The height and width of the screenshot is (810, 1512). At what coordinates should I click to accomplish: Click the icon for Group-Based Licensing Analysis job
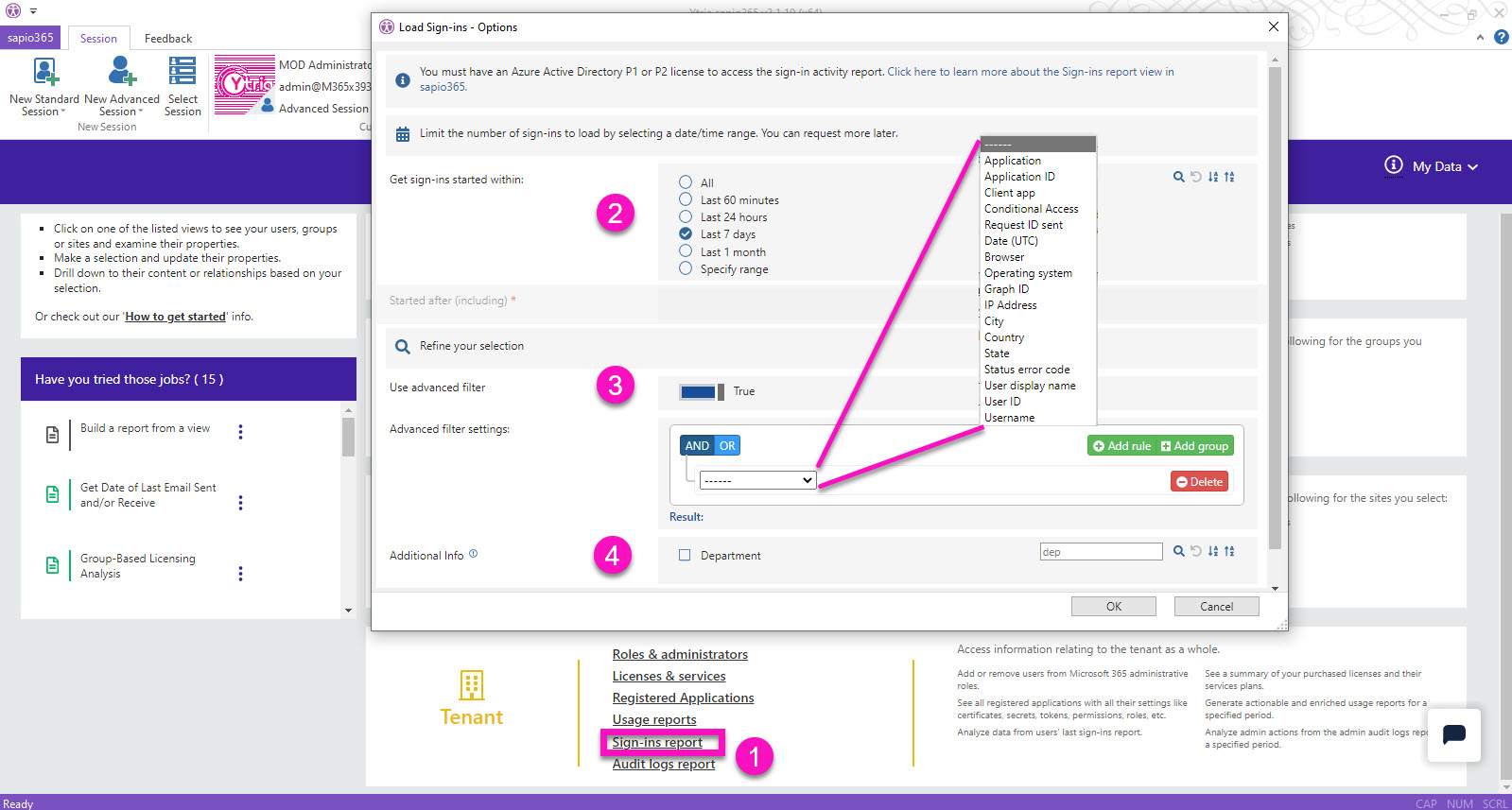[53, 565]
